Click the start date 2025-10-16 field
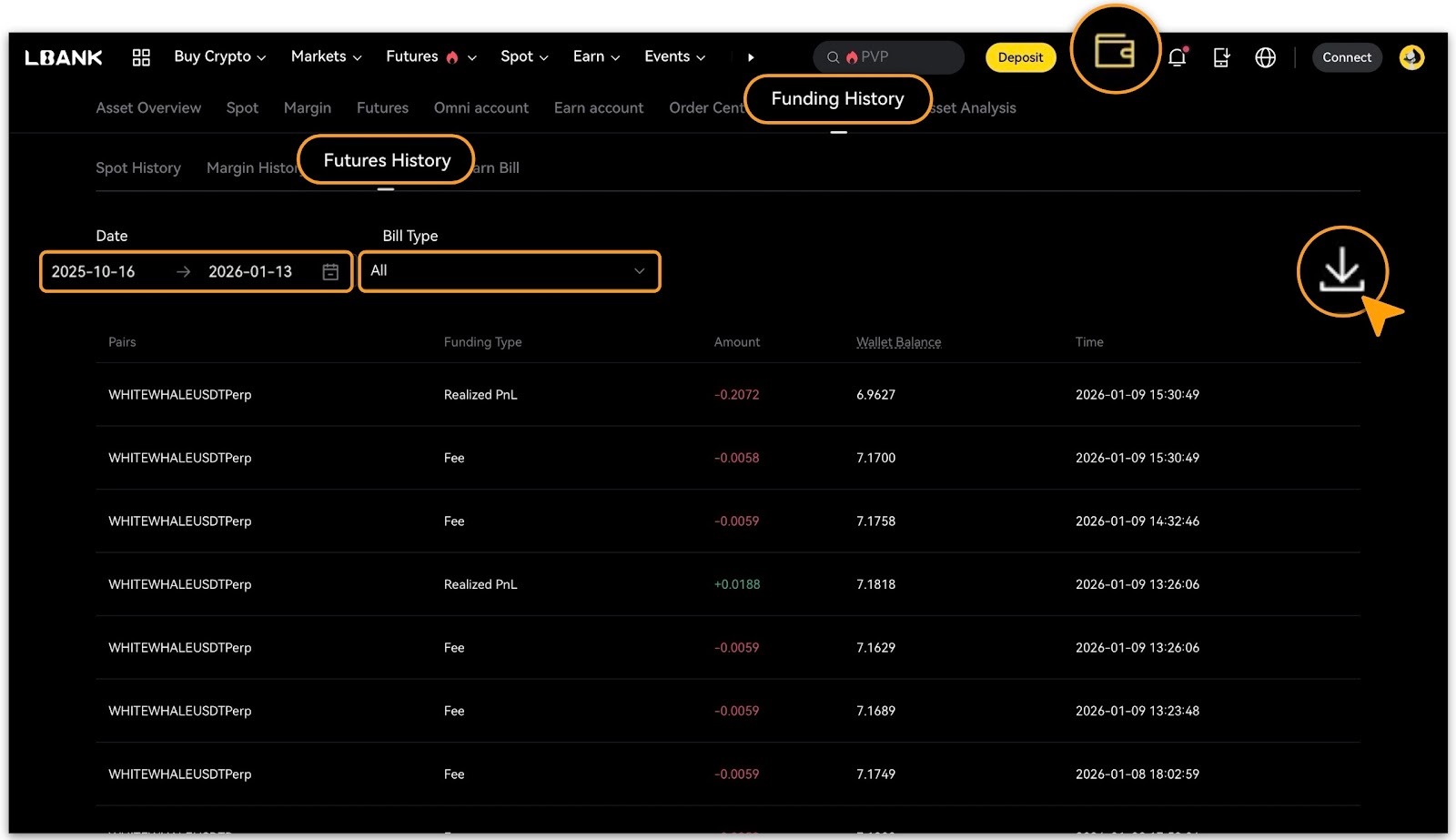Viewport: 1456px width, 840px height. tap(94, 272)
